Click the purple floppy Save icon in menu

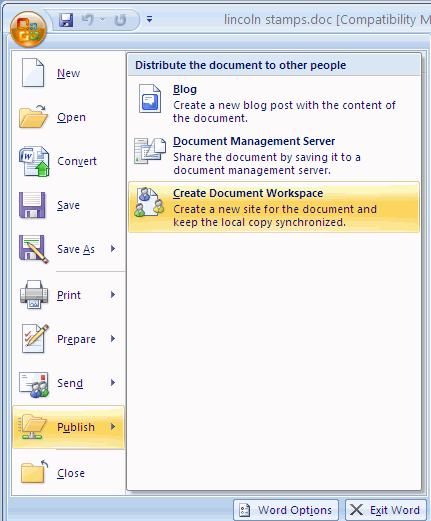(x=32, y=205)
